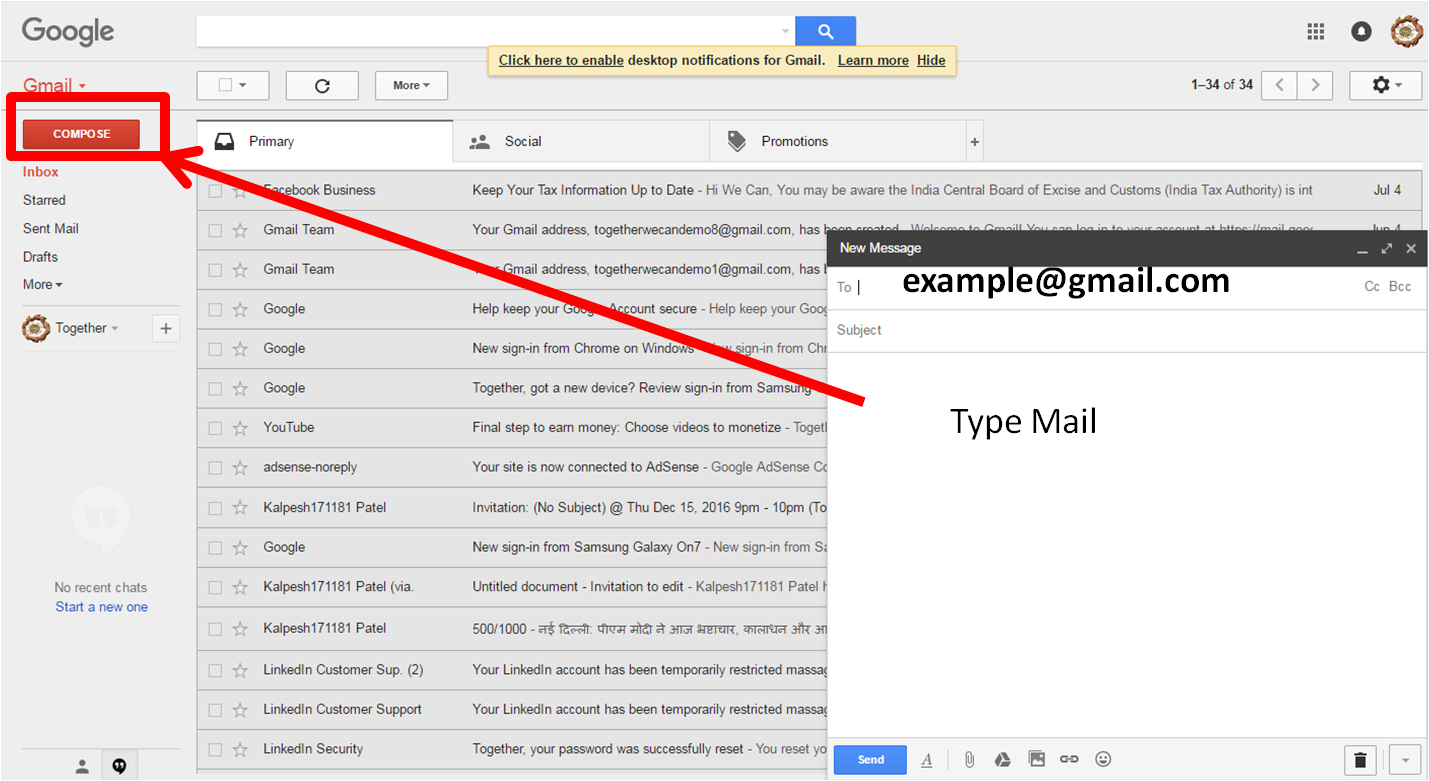The image size is (1429, 781).
Task: Switch to the Promotions tab
Action: click(x=838, y=142)
